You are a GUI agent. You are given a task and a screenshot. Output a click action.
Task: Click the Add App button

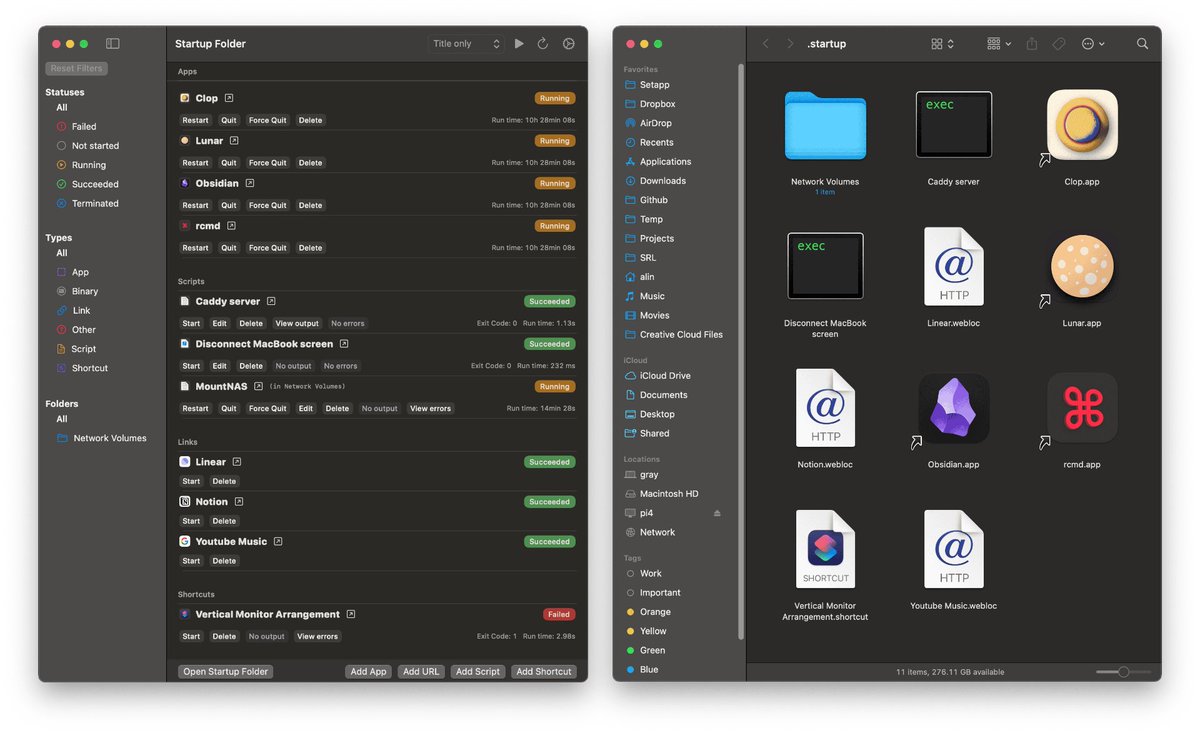pos(369,672)
